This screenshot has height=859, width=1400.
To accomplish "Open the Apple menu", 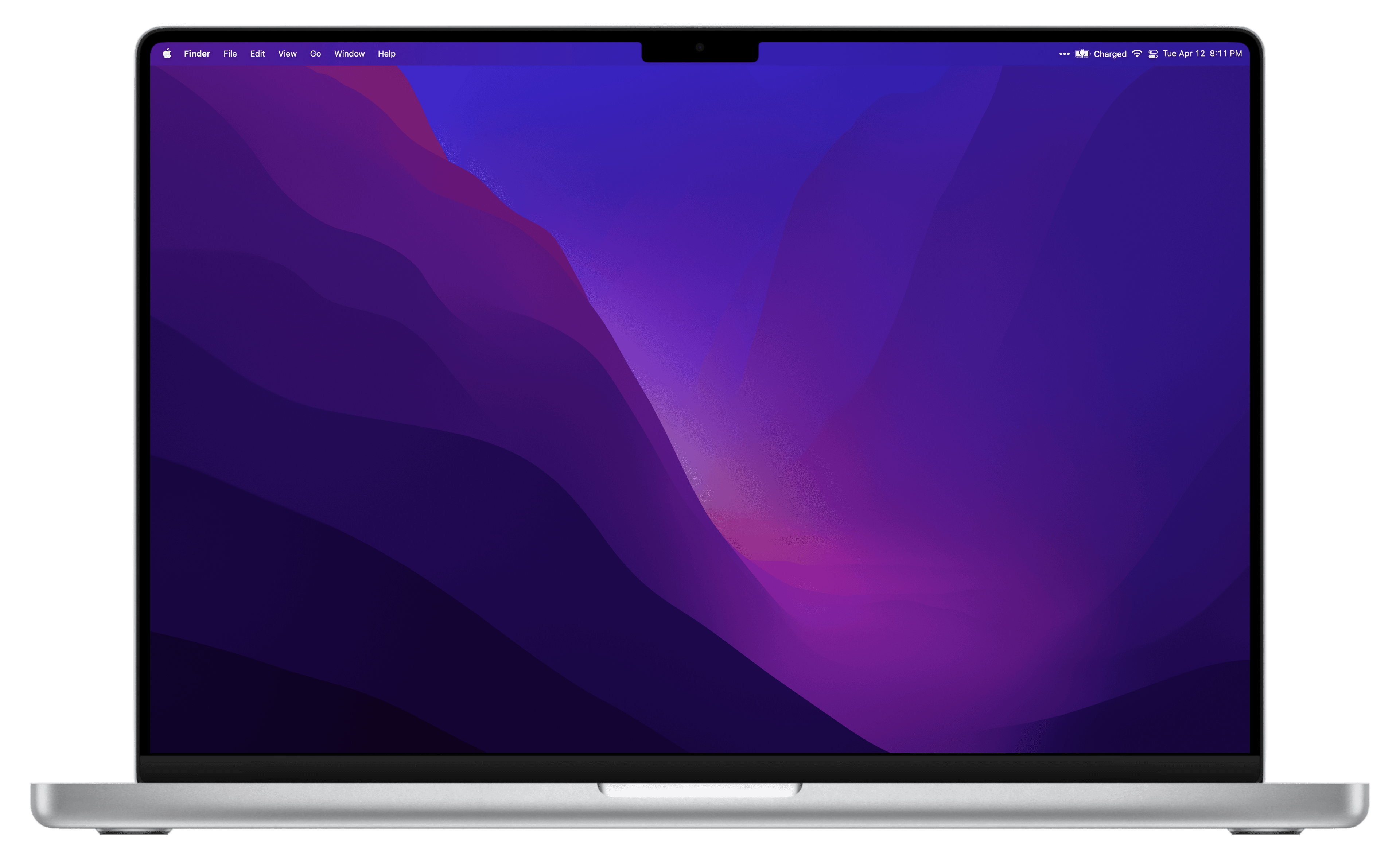I will coord(167,53).
